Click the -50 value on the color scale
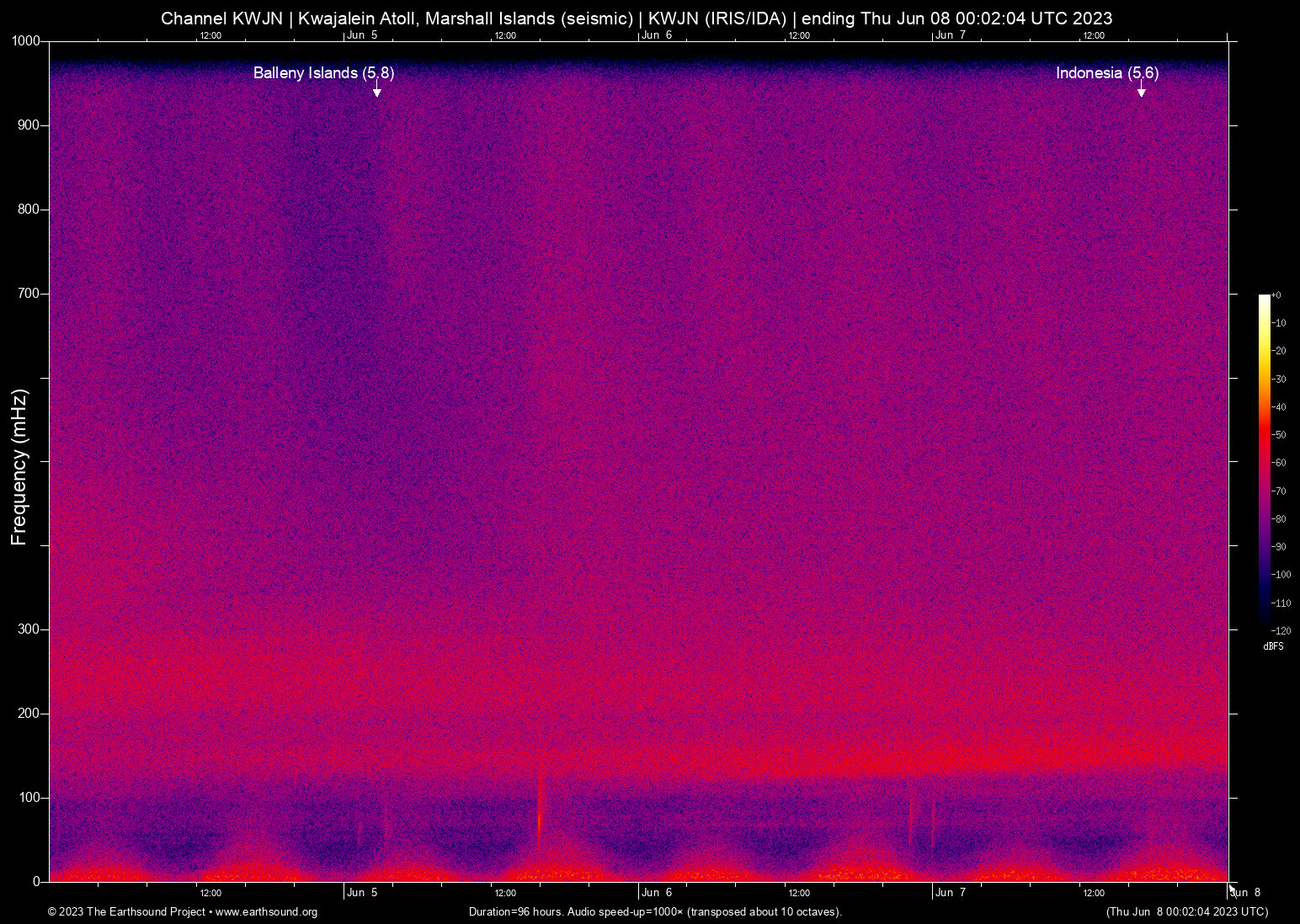Screen dimensions: 1300x924 tap(1279, 435)
